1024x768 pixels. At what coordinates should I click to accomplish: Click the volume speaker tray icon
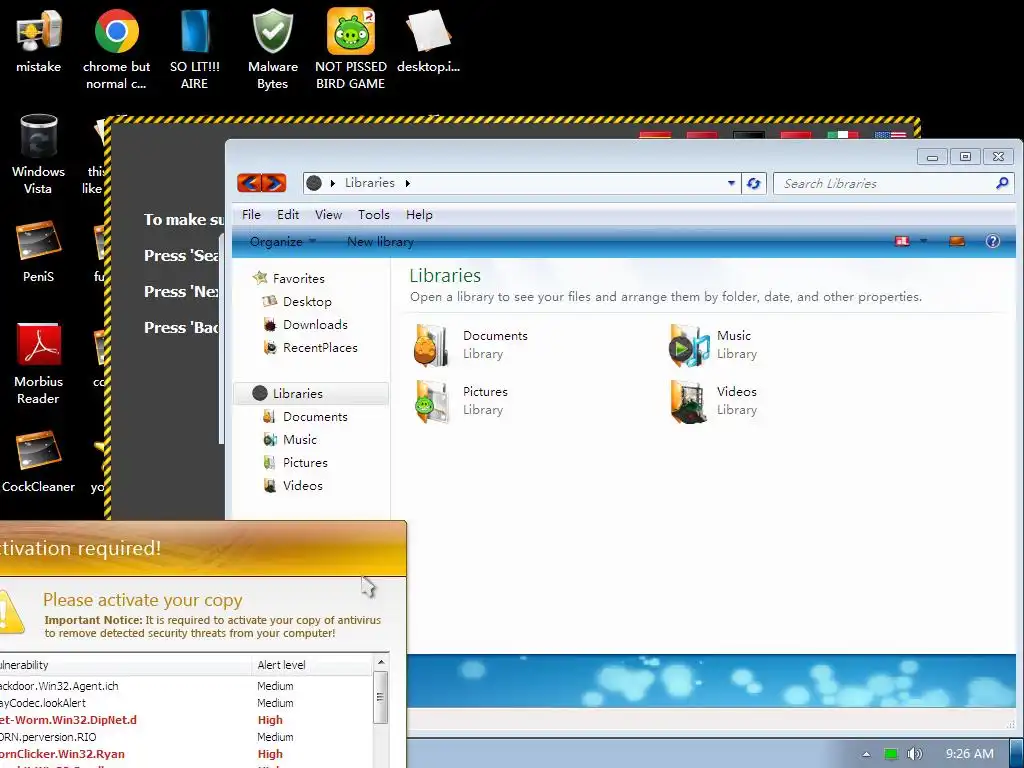[915, 754]
